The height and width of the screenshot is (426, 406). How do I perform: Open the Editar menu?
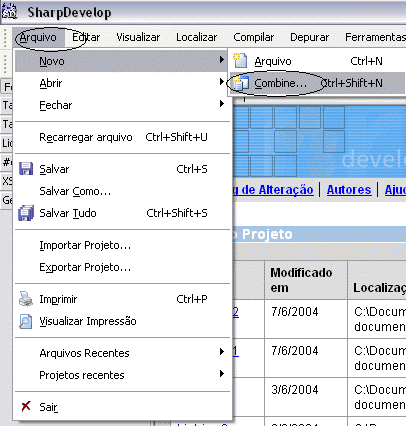point(86,37)
